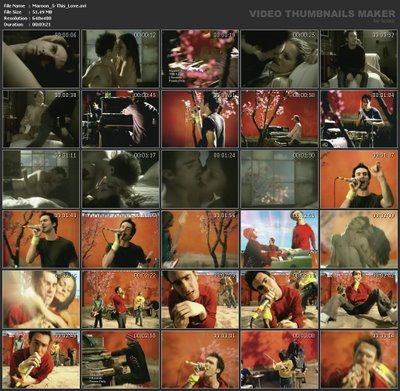
Task: Click the Video Thumbnails Maker title text
Action: (322, 14)
